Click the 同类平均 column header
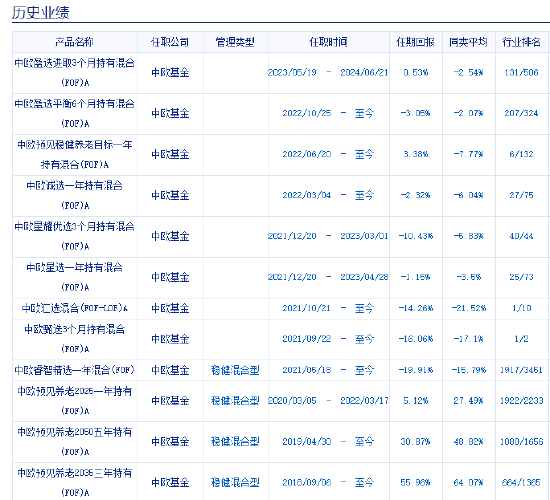 pos(469,42)
